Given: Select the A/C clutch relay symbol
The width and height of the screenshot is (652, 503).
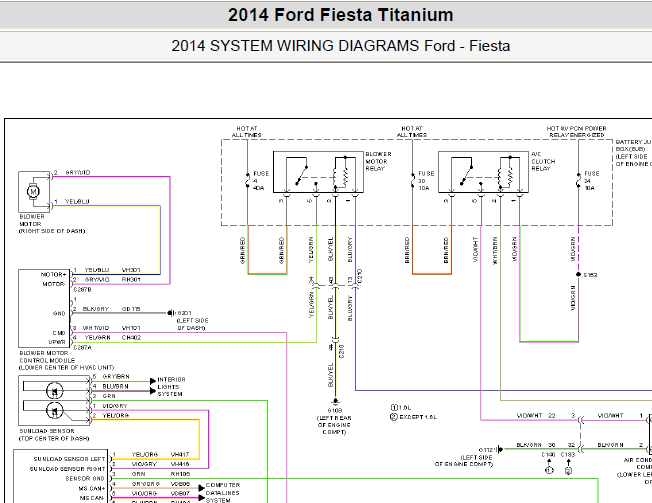Looking at the screenshot, I should pyautogui.click(x=483, y=172).
